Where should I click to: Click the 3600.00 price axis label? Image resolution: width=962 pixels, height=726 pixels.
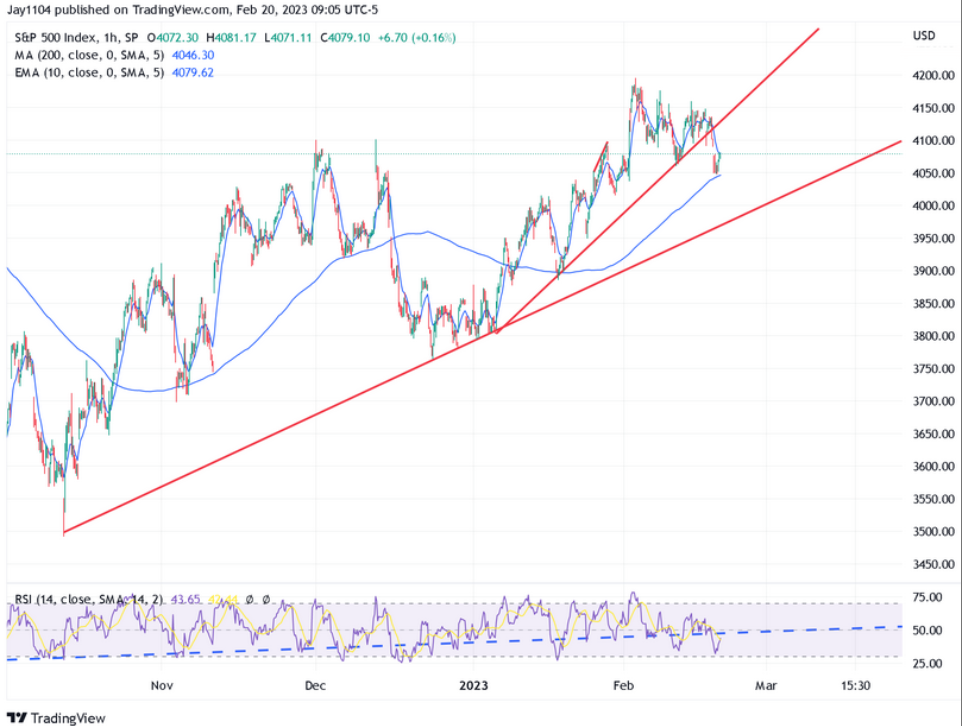[934, 466]
